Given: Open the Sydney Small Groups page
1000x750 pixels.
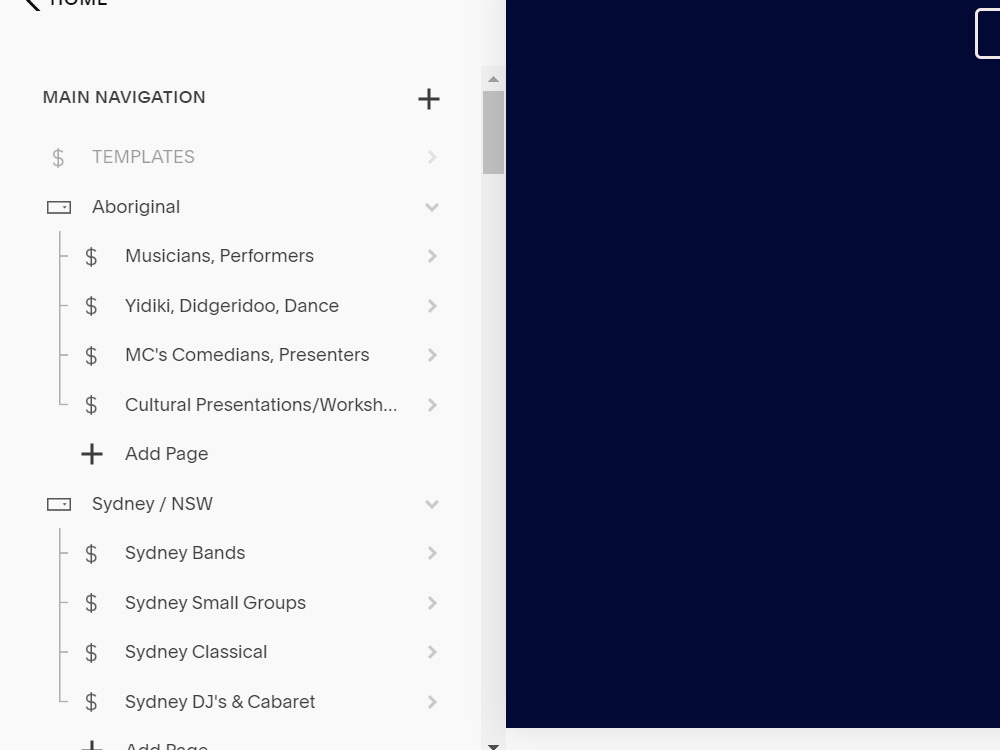Looking at the screenshot, I should tap(216, 603).
